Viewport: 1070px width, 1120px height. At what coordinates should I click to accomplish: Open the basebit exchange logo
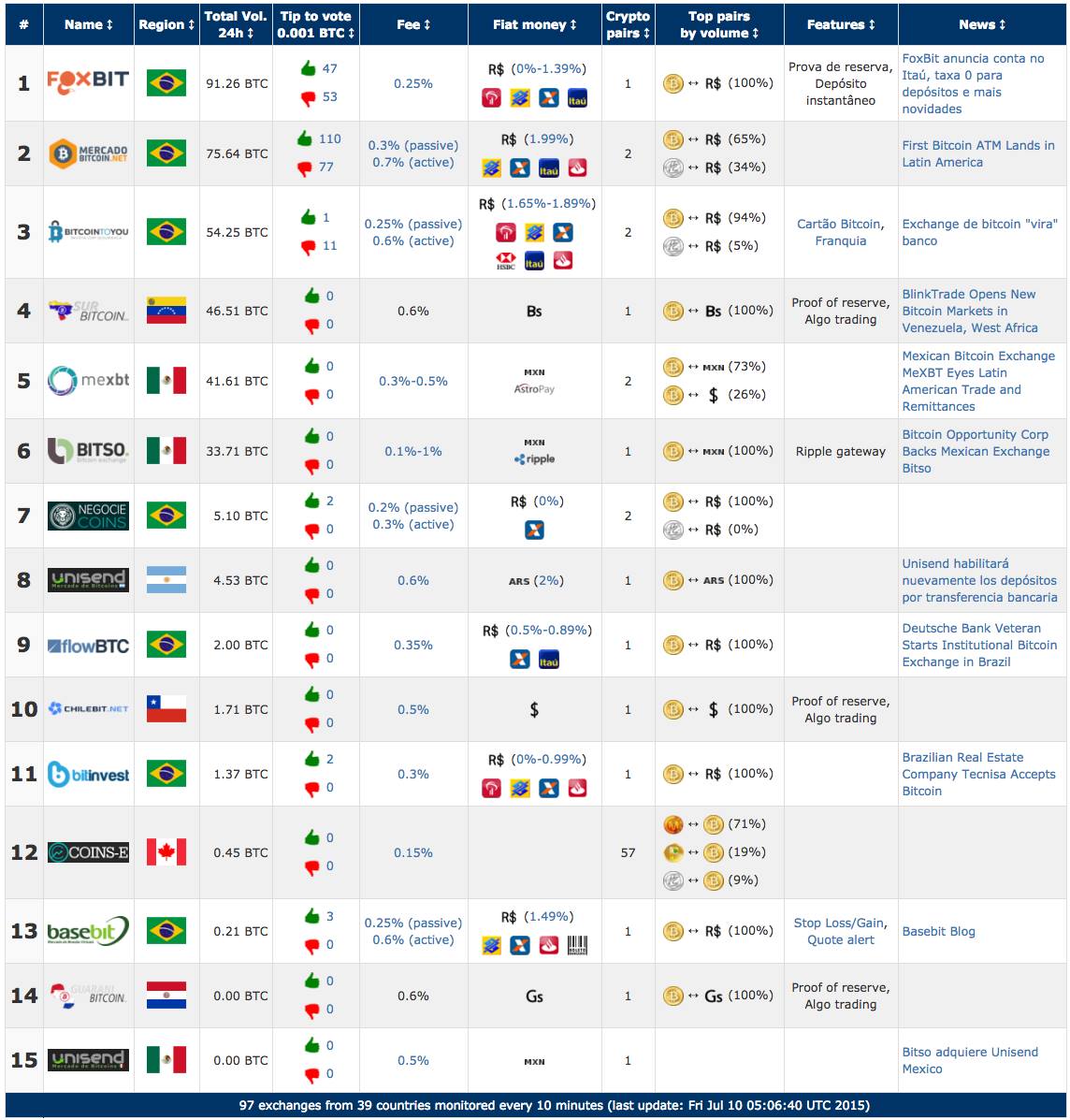(89, 931)
